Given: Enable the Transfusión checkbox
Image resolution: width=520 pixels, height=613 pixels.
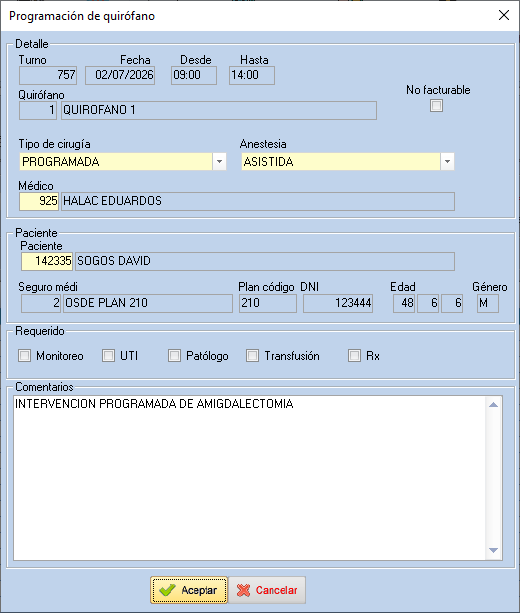Looking at the screenshot, I should (253, 356).
